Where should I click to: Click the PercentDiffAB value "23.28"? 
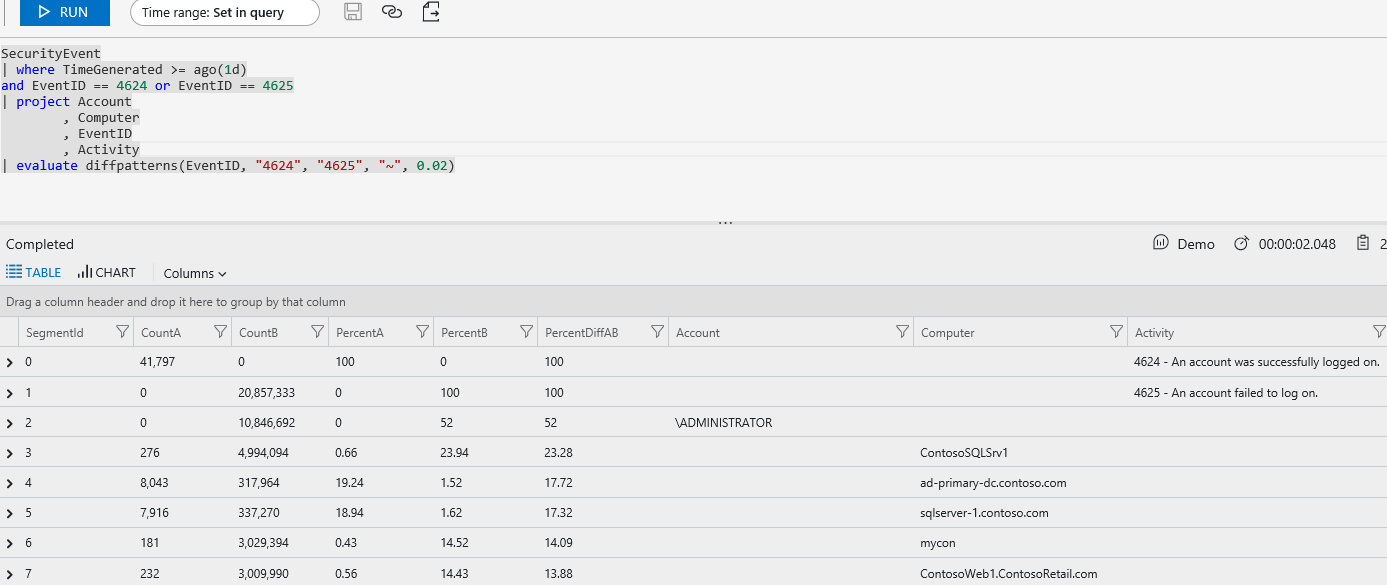pyautogui.click(x=559, y=453)
